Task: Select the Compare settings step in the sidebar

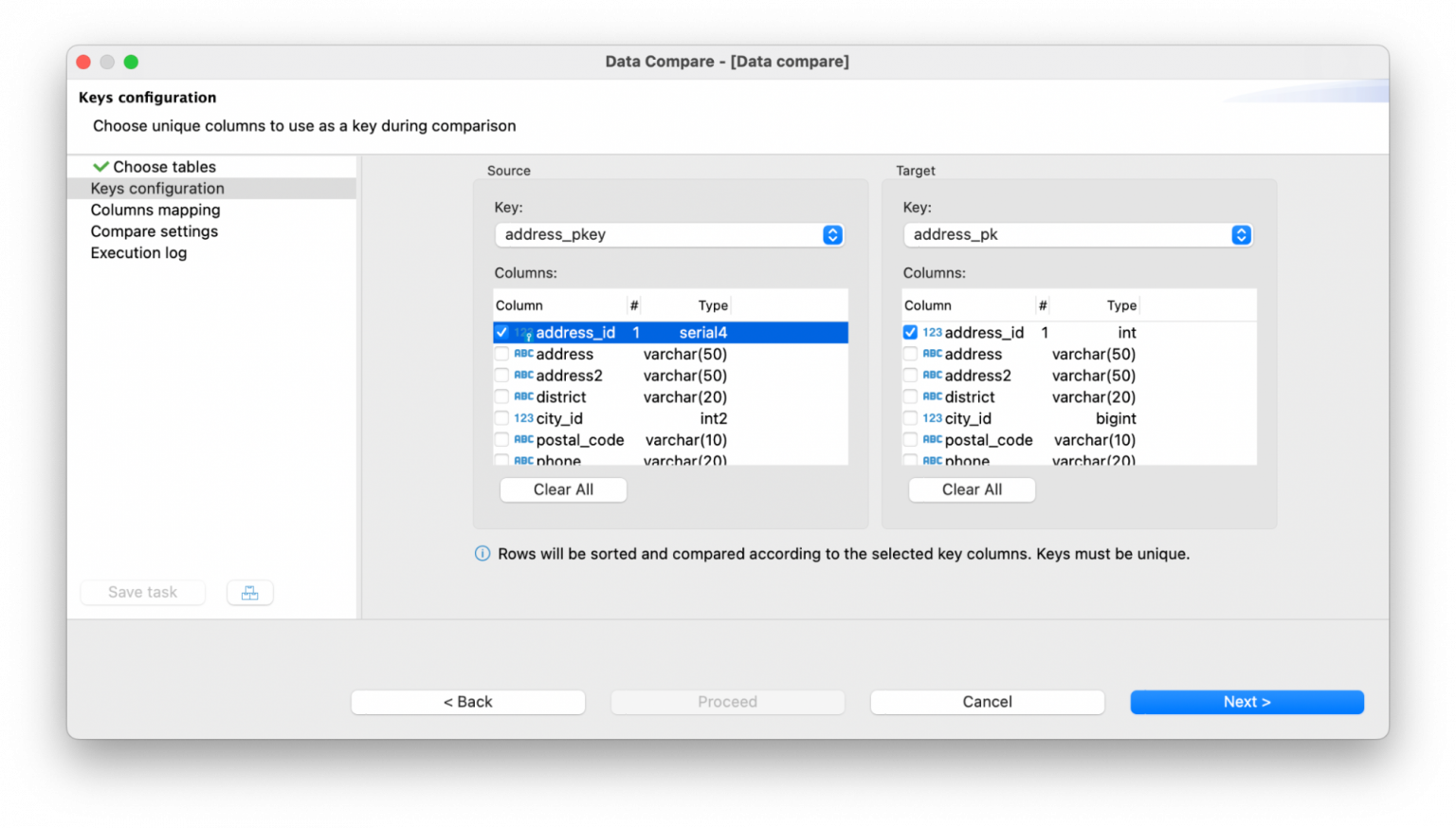Action: 154,231
